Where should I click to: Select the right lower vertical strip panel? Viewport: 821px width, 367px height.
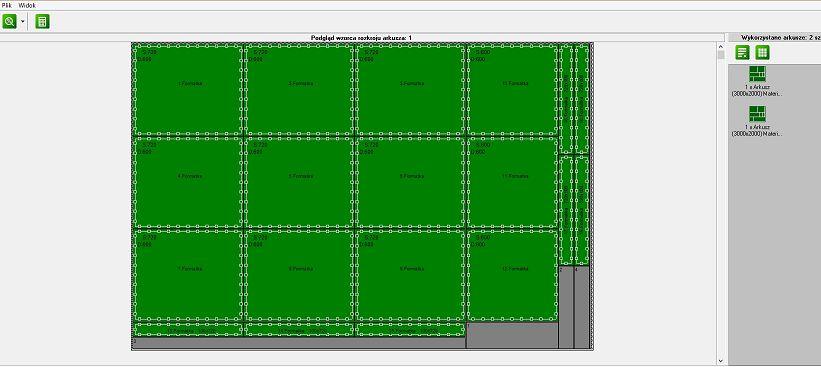(x=582, y=210)
